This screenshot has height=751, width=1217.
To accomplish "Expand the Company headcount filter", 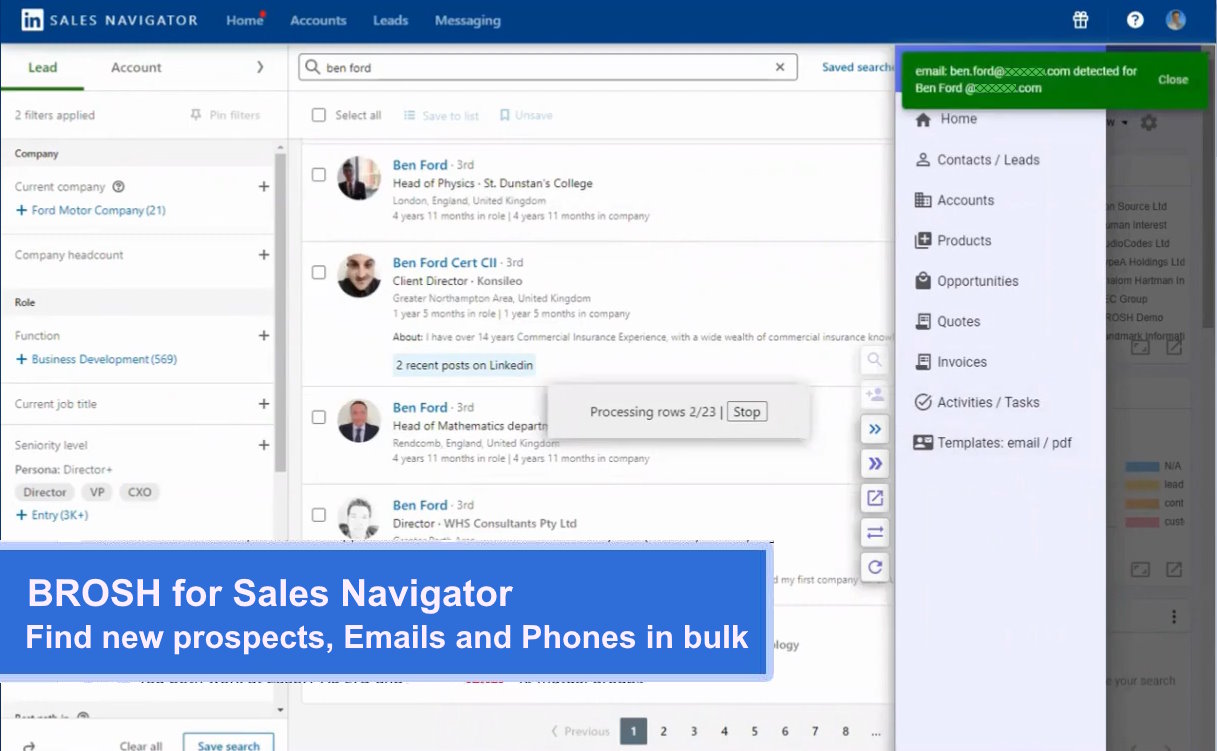I will [x=264, y=255].
